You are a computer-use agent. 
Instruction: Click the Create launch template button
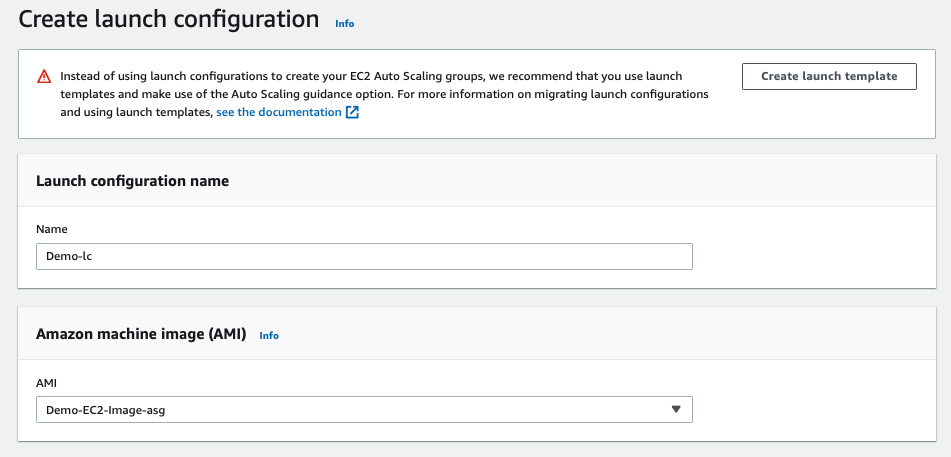829,76
